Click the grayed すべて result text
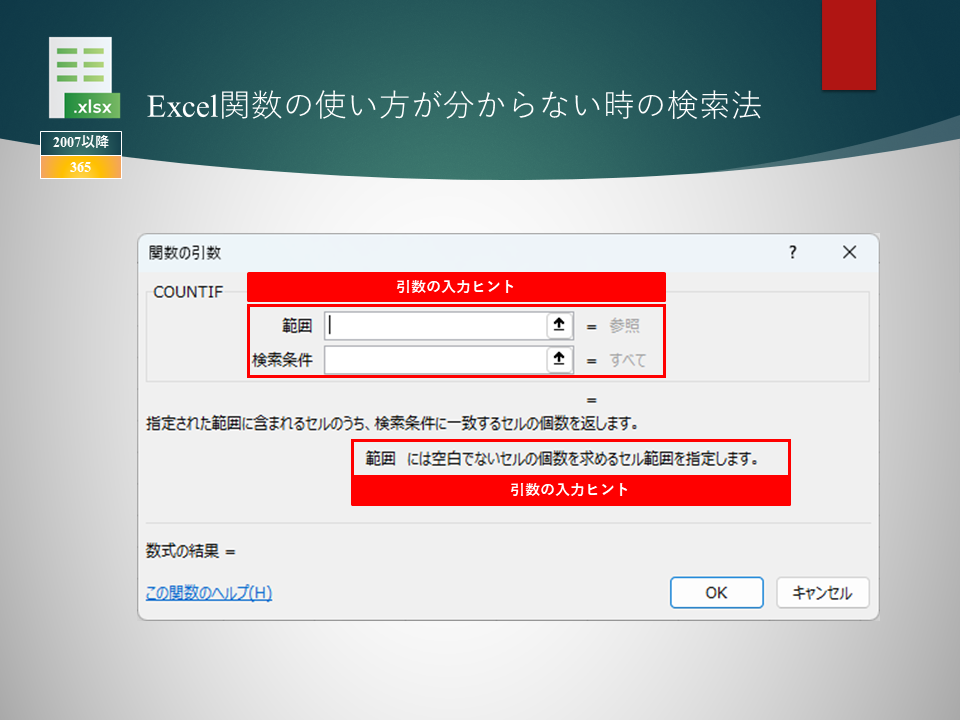This screenshot has width=960, height=720. pos(628,361)
